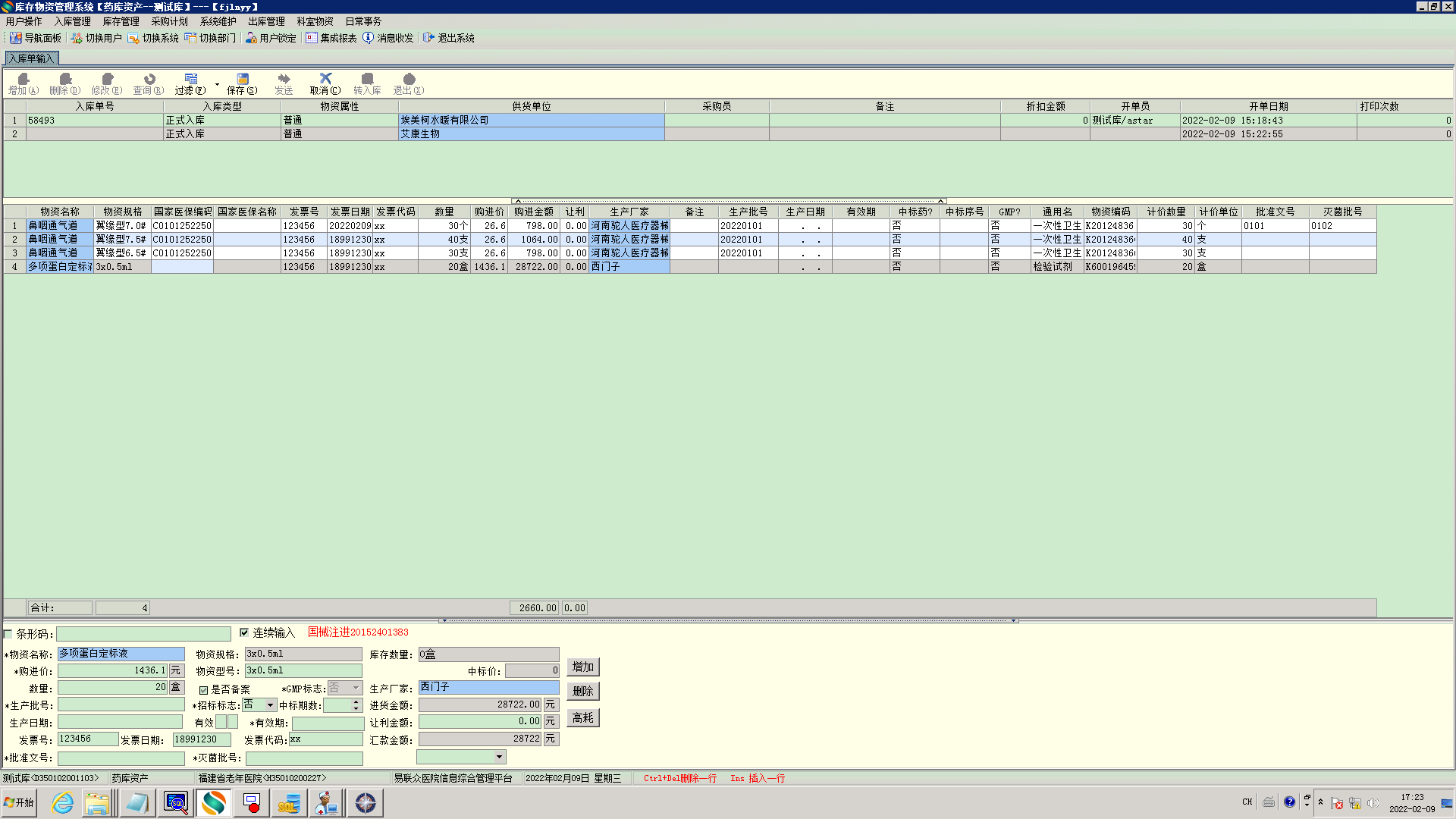Click the 过滤 (Filter) toolbar icon
The image size is (1456, 819).
point(190,80)
